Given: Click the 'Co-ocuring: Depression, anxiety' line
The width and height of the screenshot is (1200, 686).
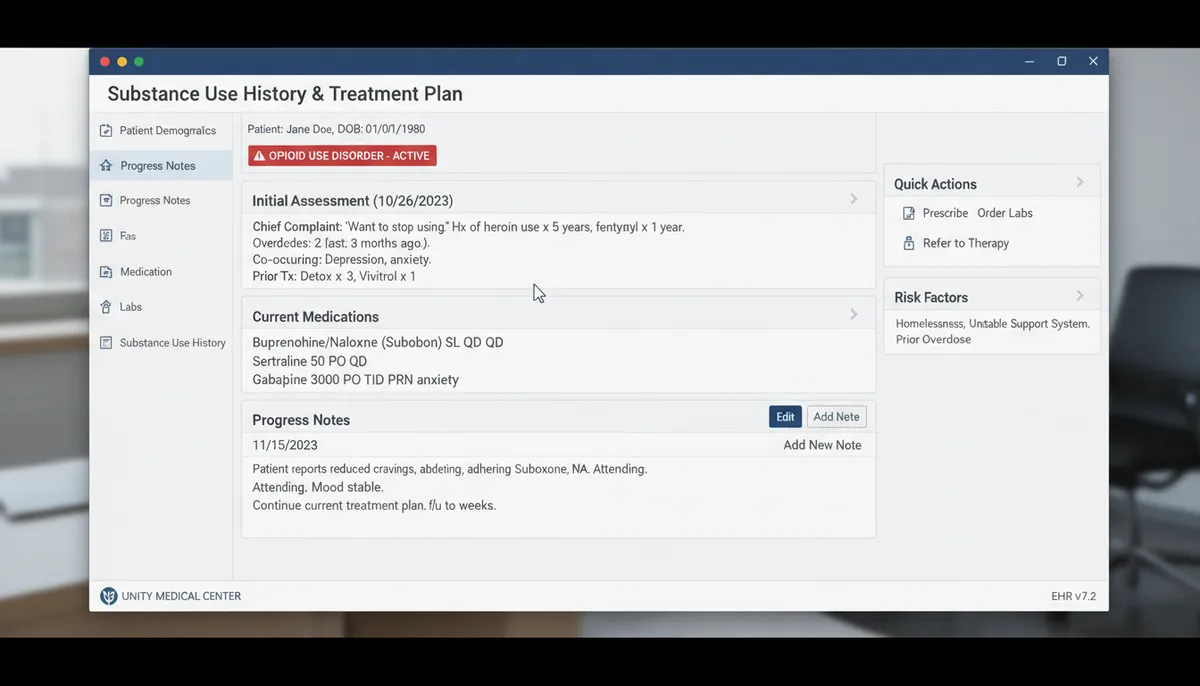Looking at the screenshot, I should click(x=342, y=260).
